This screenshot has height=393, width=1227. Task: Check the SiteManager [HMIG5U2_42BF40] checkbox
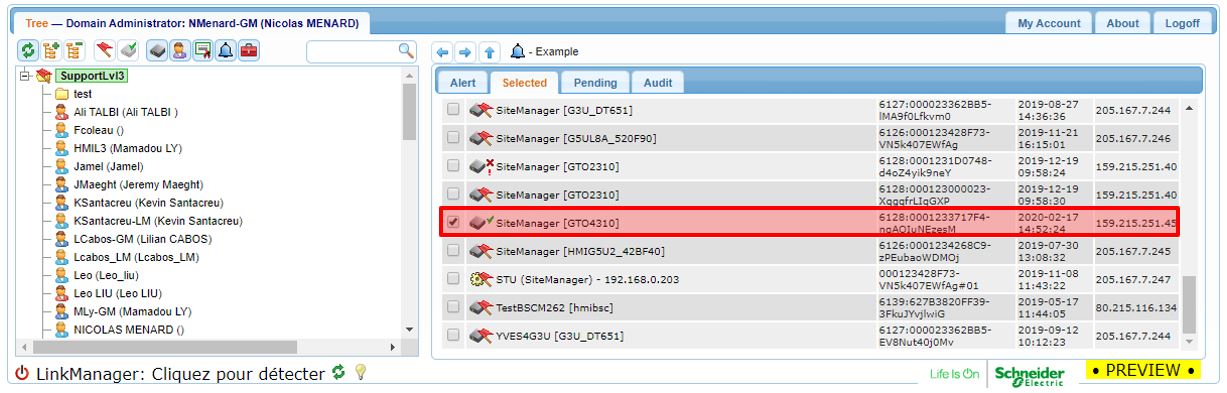453,251
